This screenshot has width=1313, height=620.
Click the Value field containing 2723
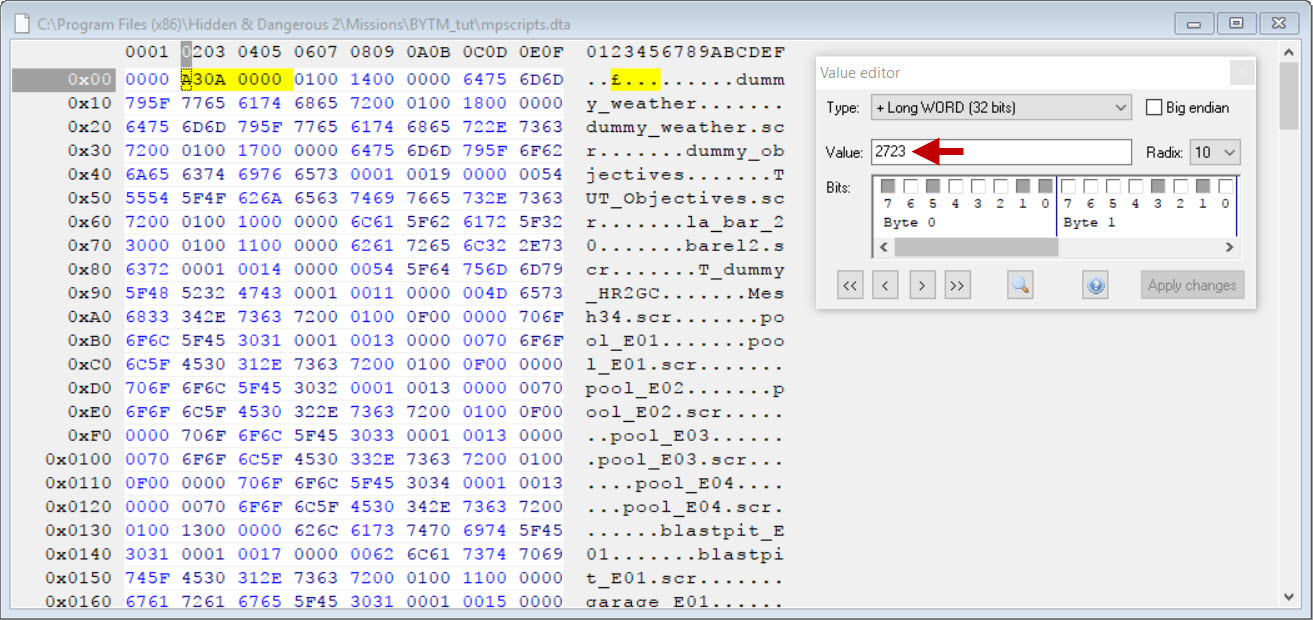coord(1000,152)
